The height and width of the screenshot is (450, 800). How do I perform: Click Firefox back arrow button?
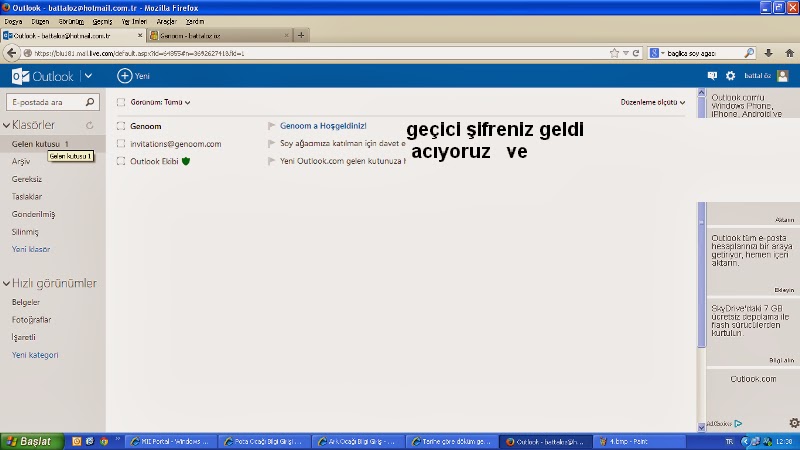point(12,53)
